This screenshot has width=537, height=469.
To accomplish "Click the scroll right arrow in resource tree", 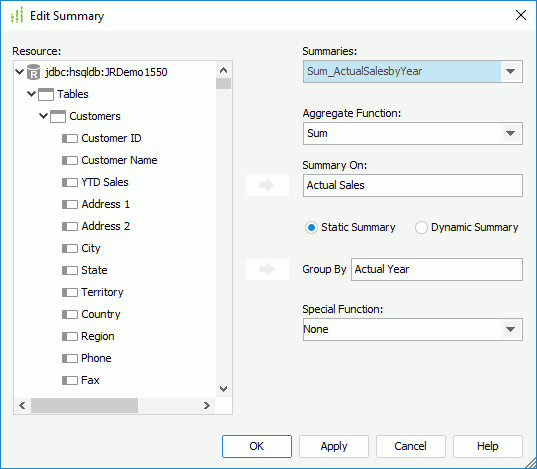I will [207, 406].
